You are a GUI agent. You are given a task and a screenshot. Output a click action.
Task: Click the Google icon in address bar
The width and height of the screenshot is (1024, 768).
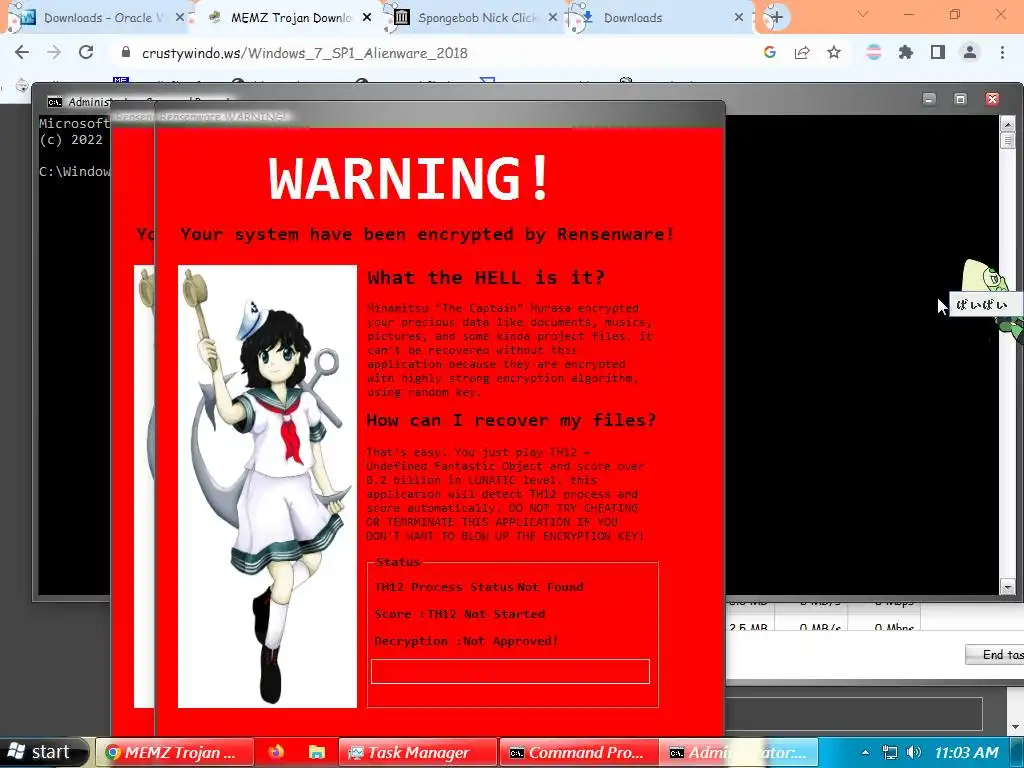[x=770, y=53]
